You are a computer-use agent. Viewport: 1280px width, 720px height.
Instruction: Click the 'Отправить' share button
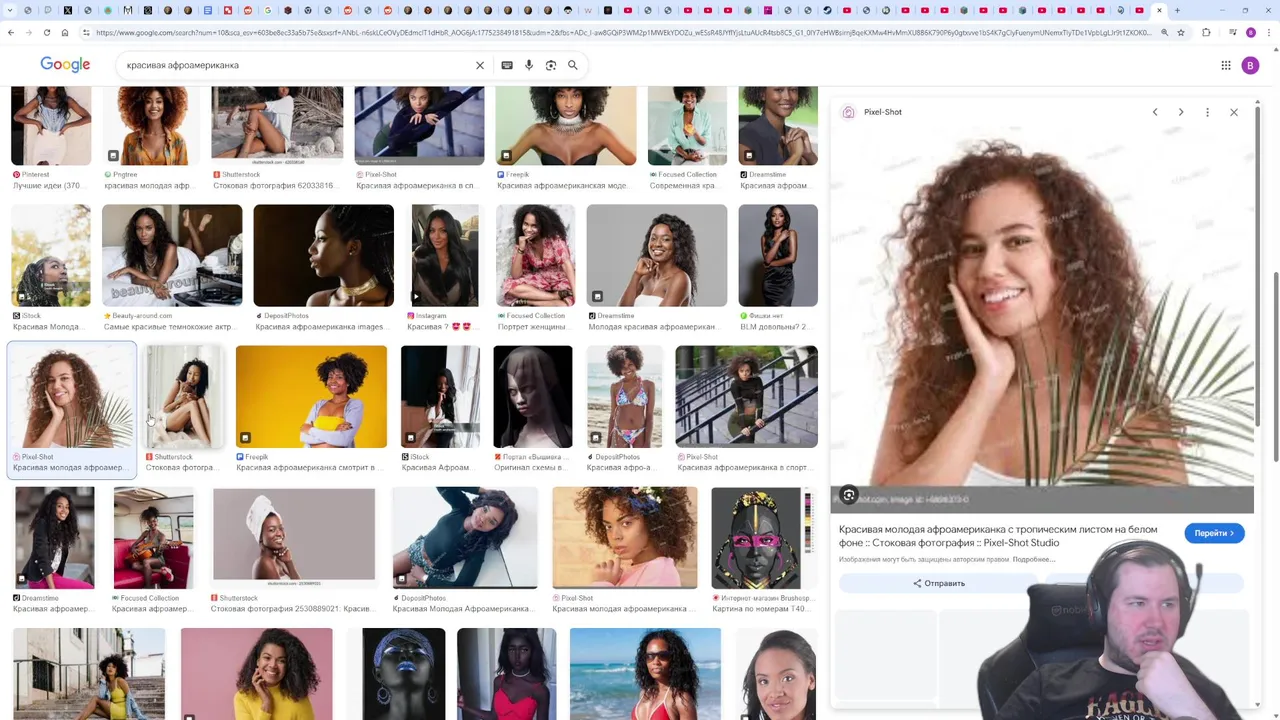click(x=939, y=583)
